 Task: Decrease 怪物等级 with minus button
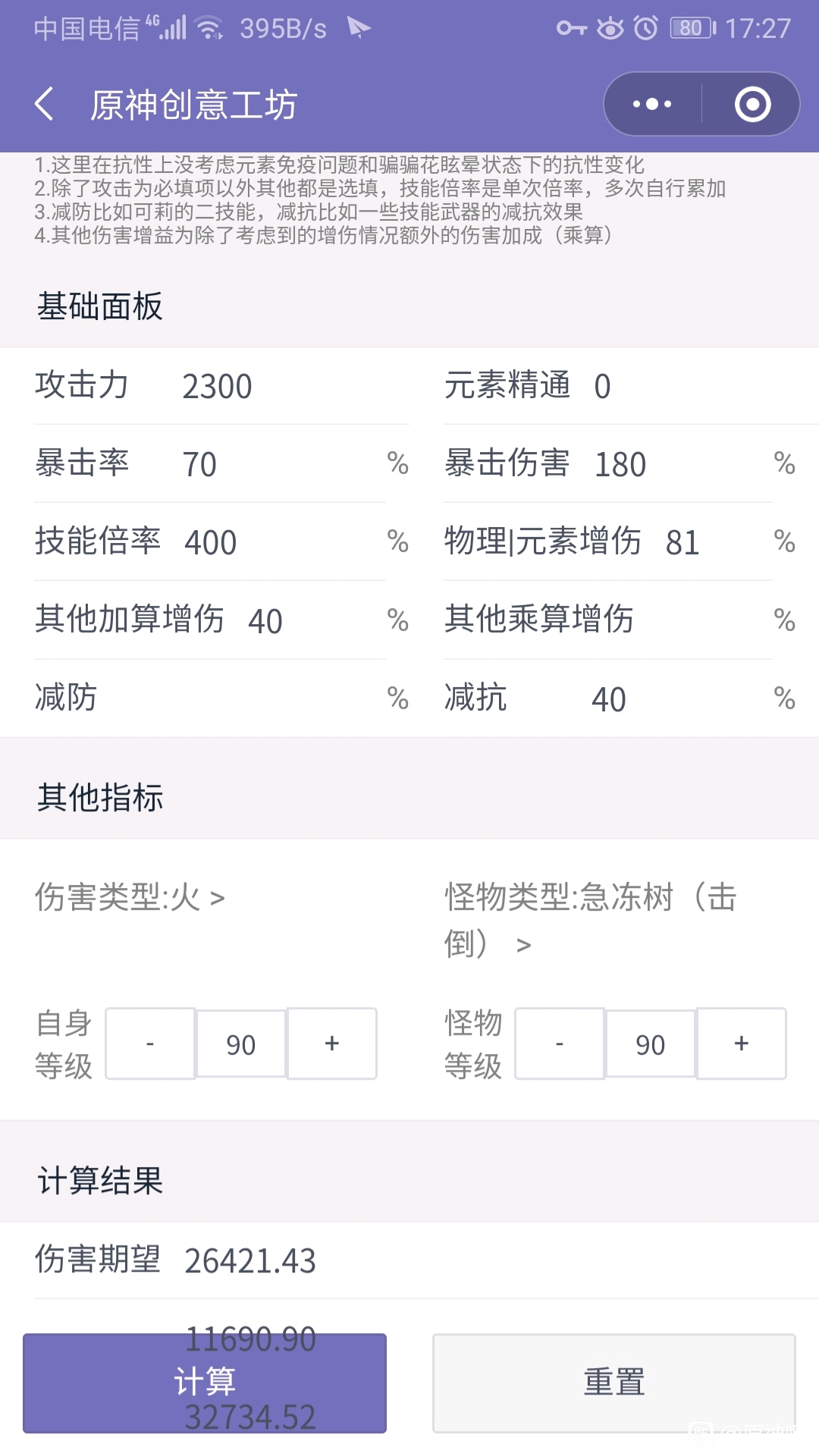click(560, 1043)
